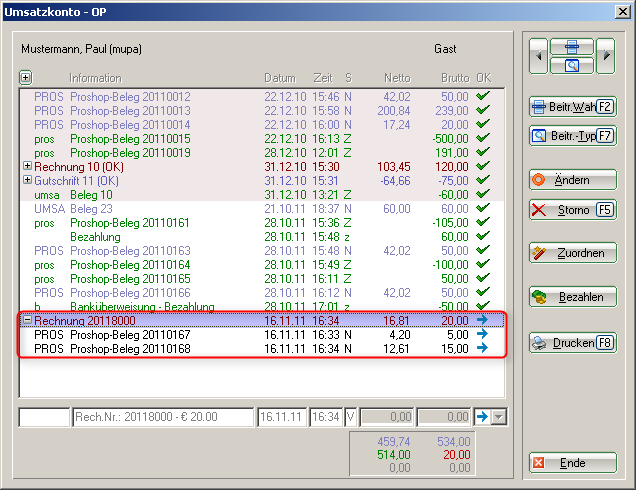Click the Ändern button
The image size is (636, 490).
click(572, 181)
